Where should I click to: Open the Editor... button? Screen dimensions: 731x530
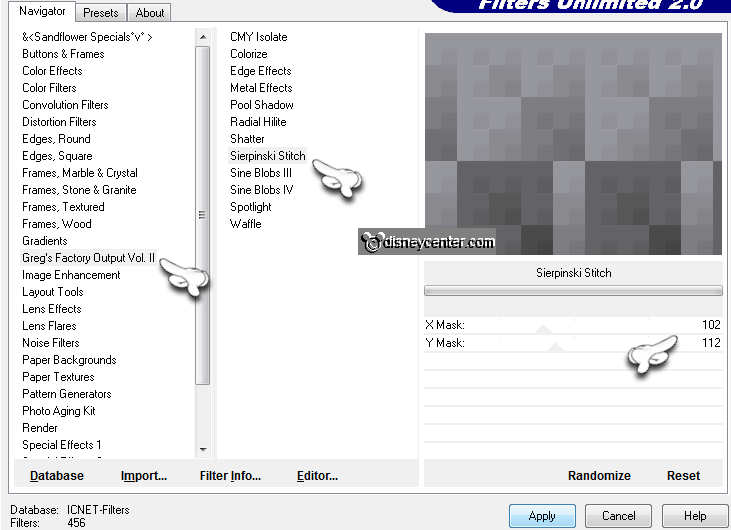coord(317,476)
